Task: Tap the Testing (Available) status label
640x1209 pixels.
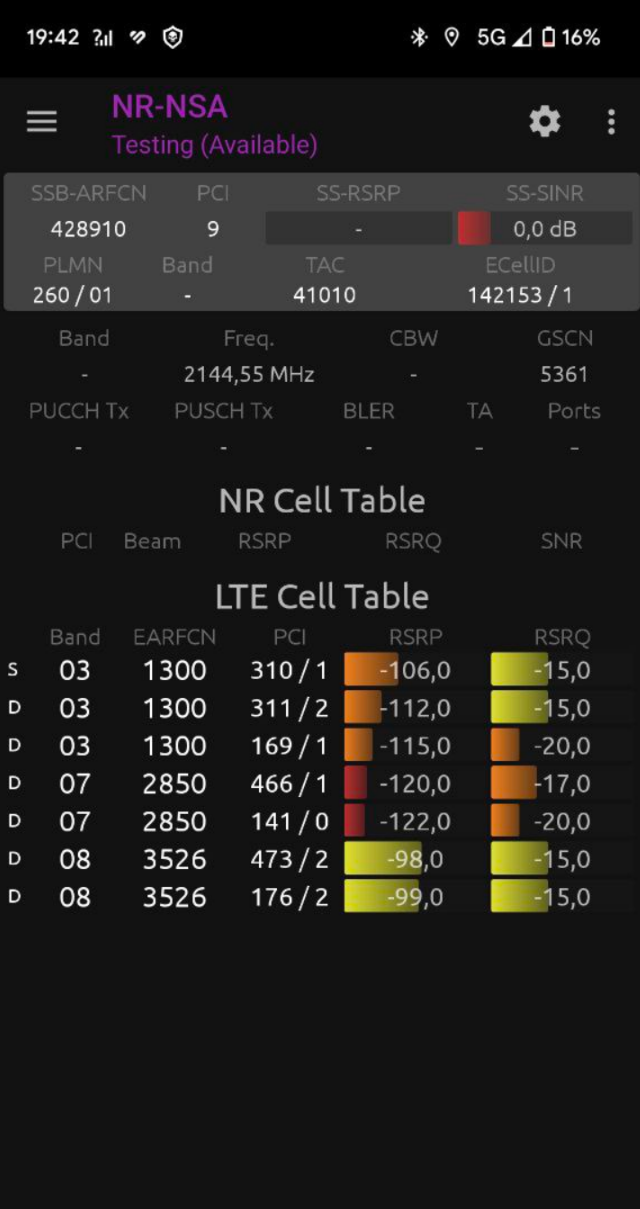Action: 214,145
